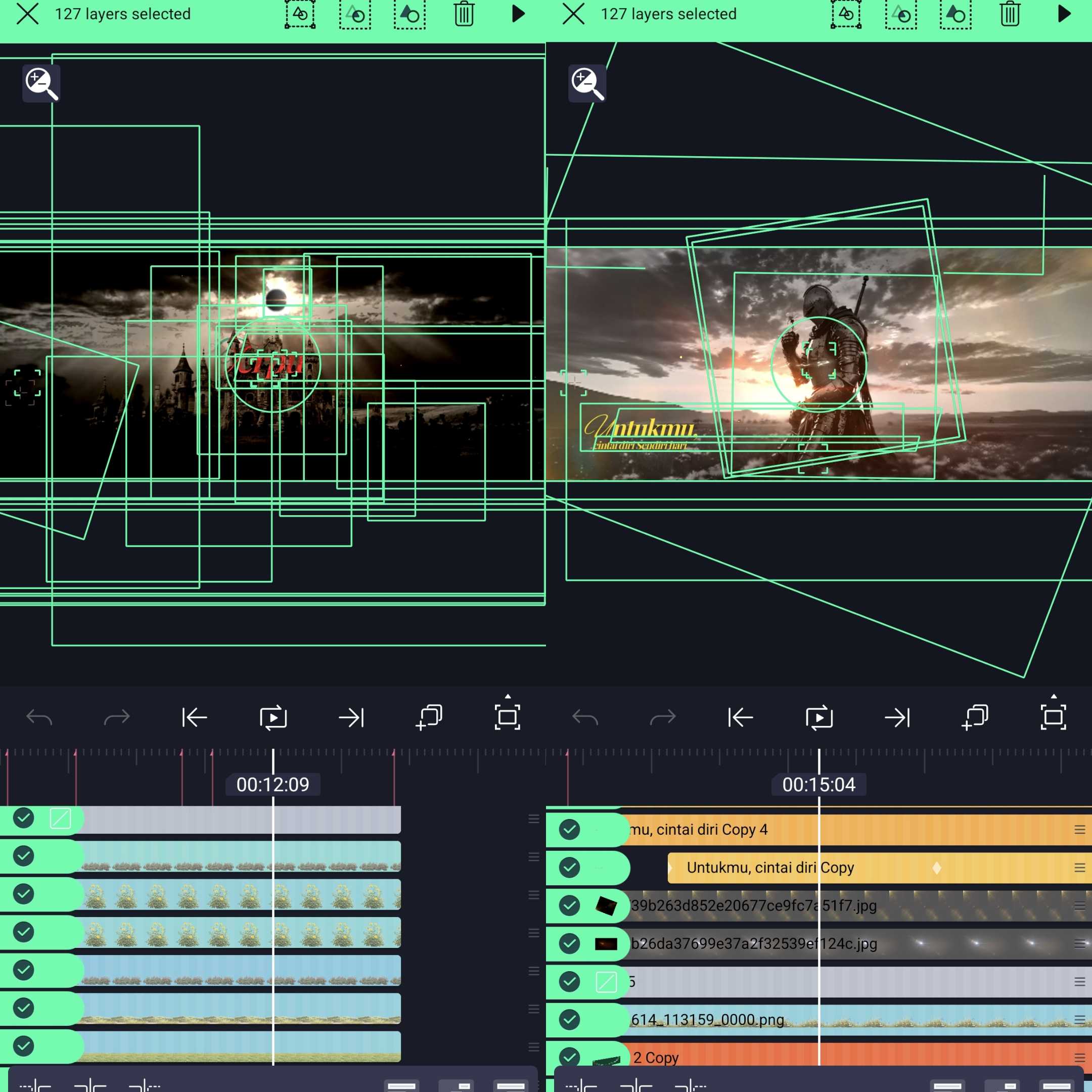Screen dimensions: 1092x1092
Task: Undo last action in the 00:12:09 editor
Action: coord(39,718)
